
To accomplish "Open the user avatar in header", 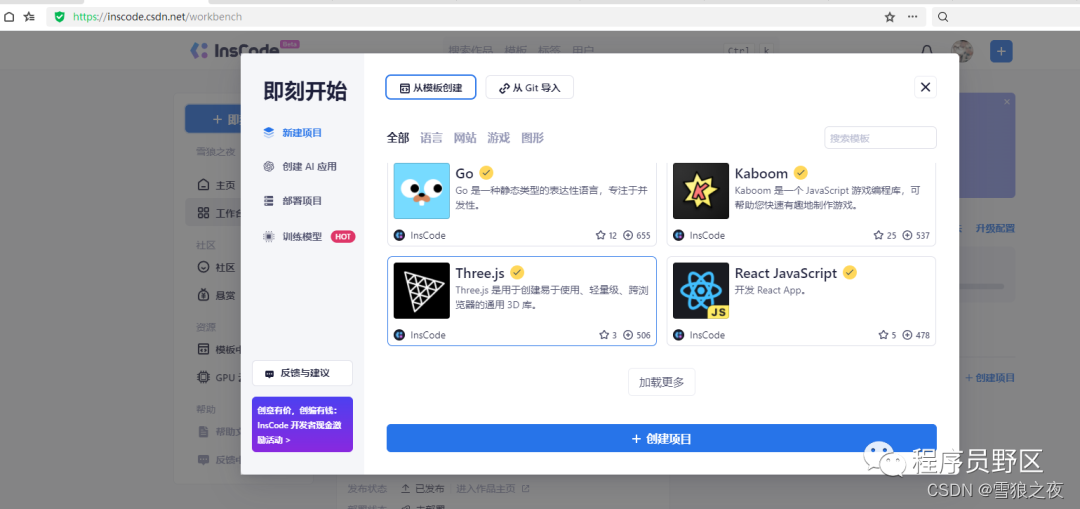I will (962, 51).
